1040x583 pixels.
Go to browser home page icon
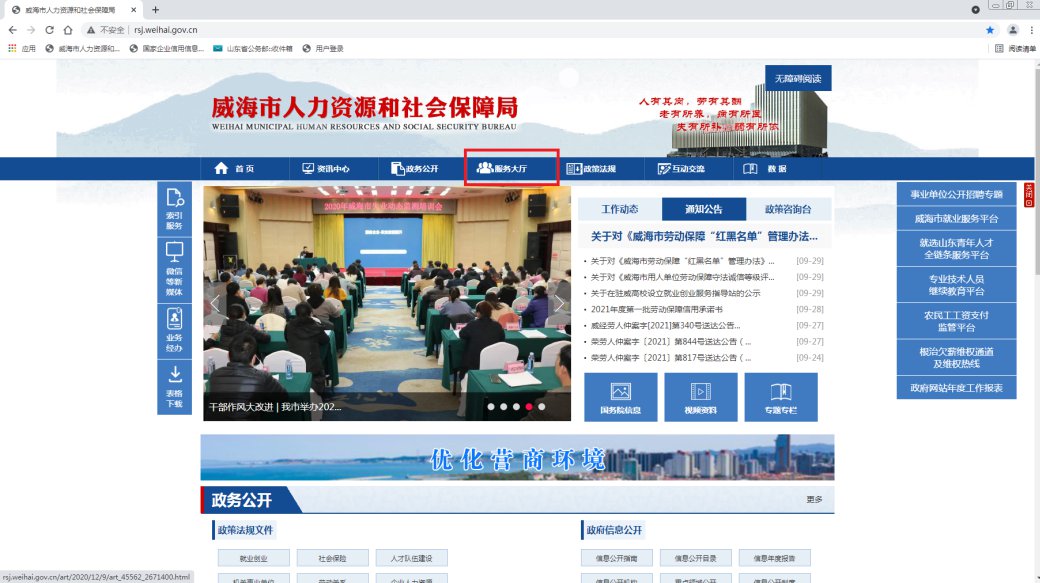(x=68, y=30)
